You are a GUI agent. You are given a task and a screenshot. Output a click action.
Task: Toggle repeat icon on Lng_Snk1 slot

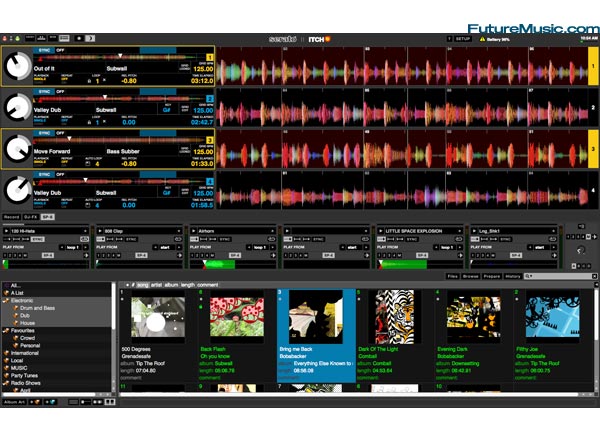coord(552,239)
